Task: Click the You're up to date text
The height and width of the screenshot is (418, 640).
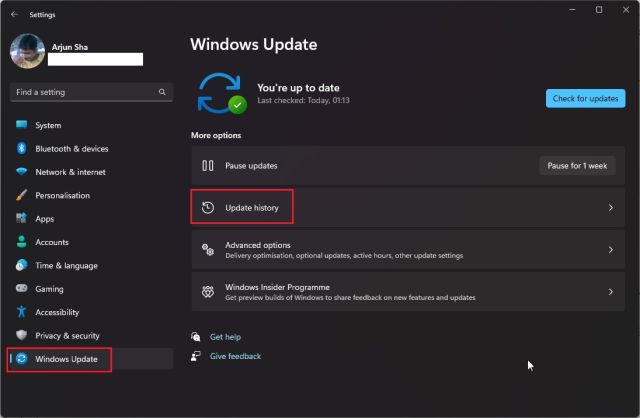Action: coord(298,88)
